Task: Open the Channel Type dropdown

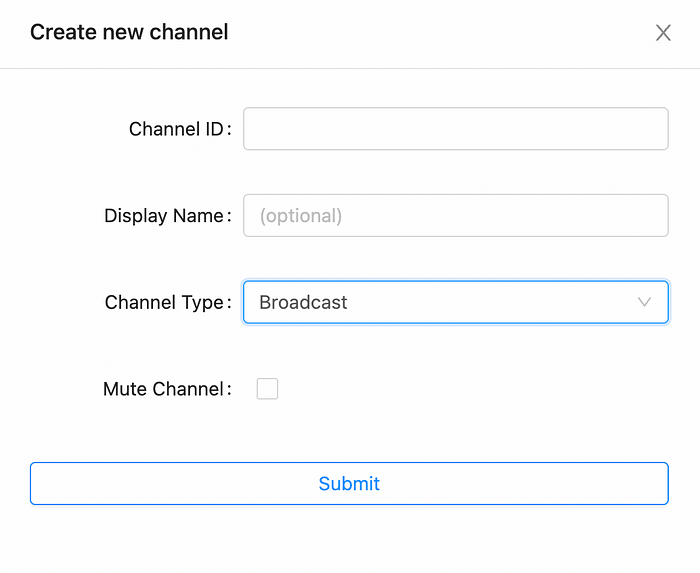Action: (x=455, y=302)
